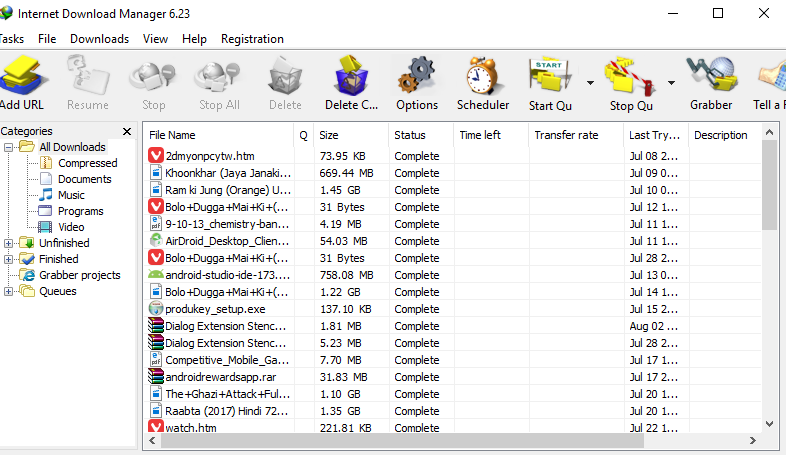Launch the Grabber toolbar icon

click(x=712, y=75)
